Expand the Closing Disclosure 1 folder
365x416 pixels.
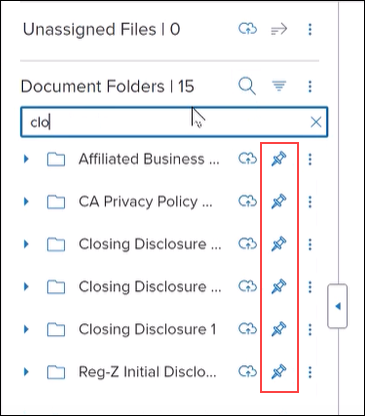(x=26, y=329)
